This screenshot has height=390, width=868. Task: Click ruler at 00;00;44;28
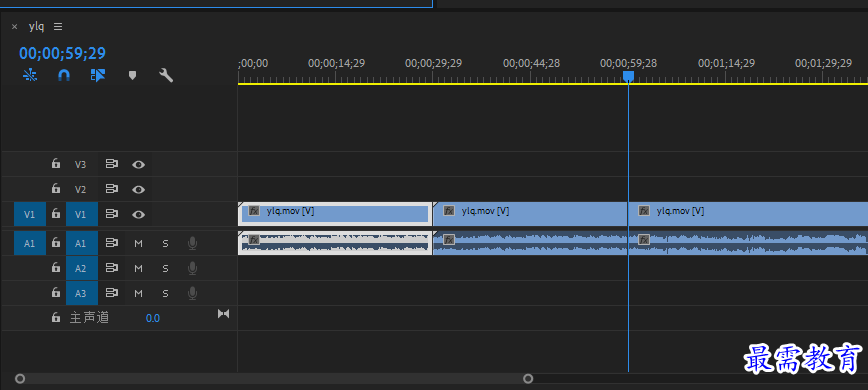point(531,64)
